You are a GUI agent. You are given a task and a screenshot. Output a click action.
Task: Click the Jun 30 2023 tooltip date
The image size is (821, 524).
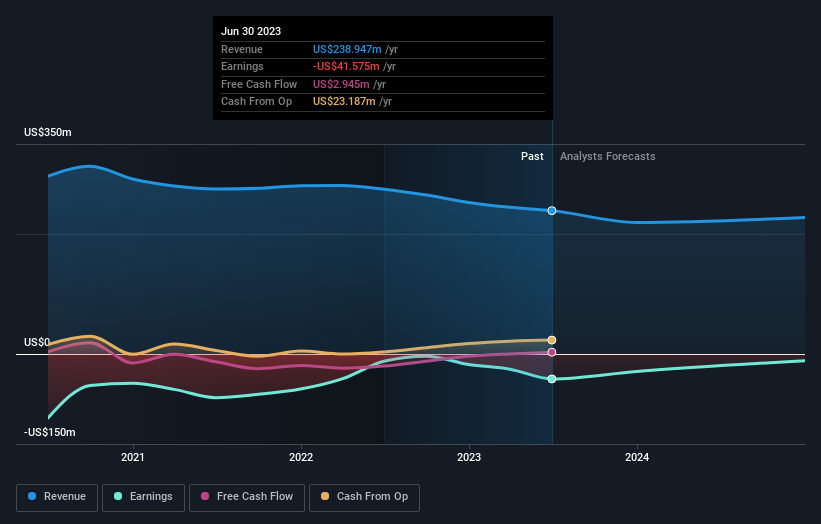pyautogui.click(x=251, y=31)
